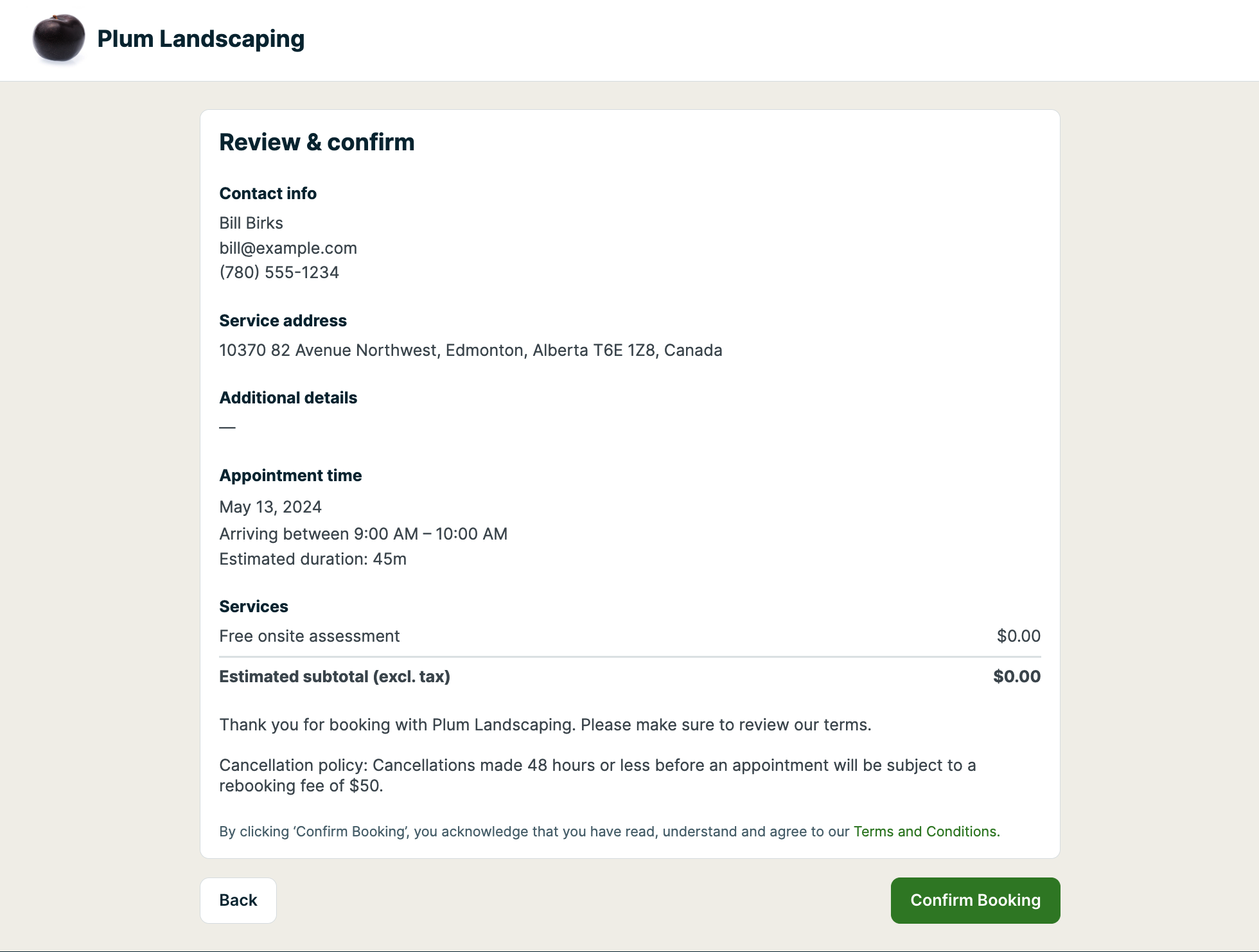Click the Free onsite assessment service line
1259x952 pixels.
point(309,636)
